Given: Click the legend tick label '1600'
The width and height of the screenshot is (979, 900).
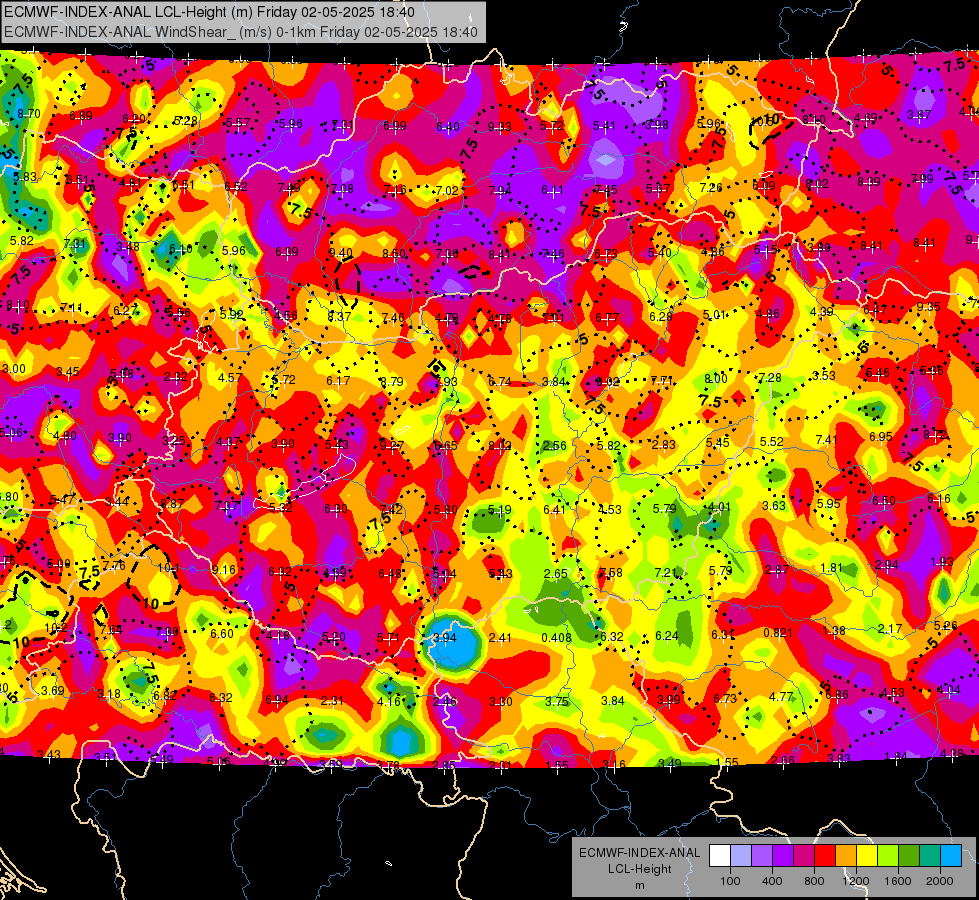Looking at the screenshot, I should click(x=898, y=881).
